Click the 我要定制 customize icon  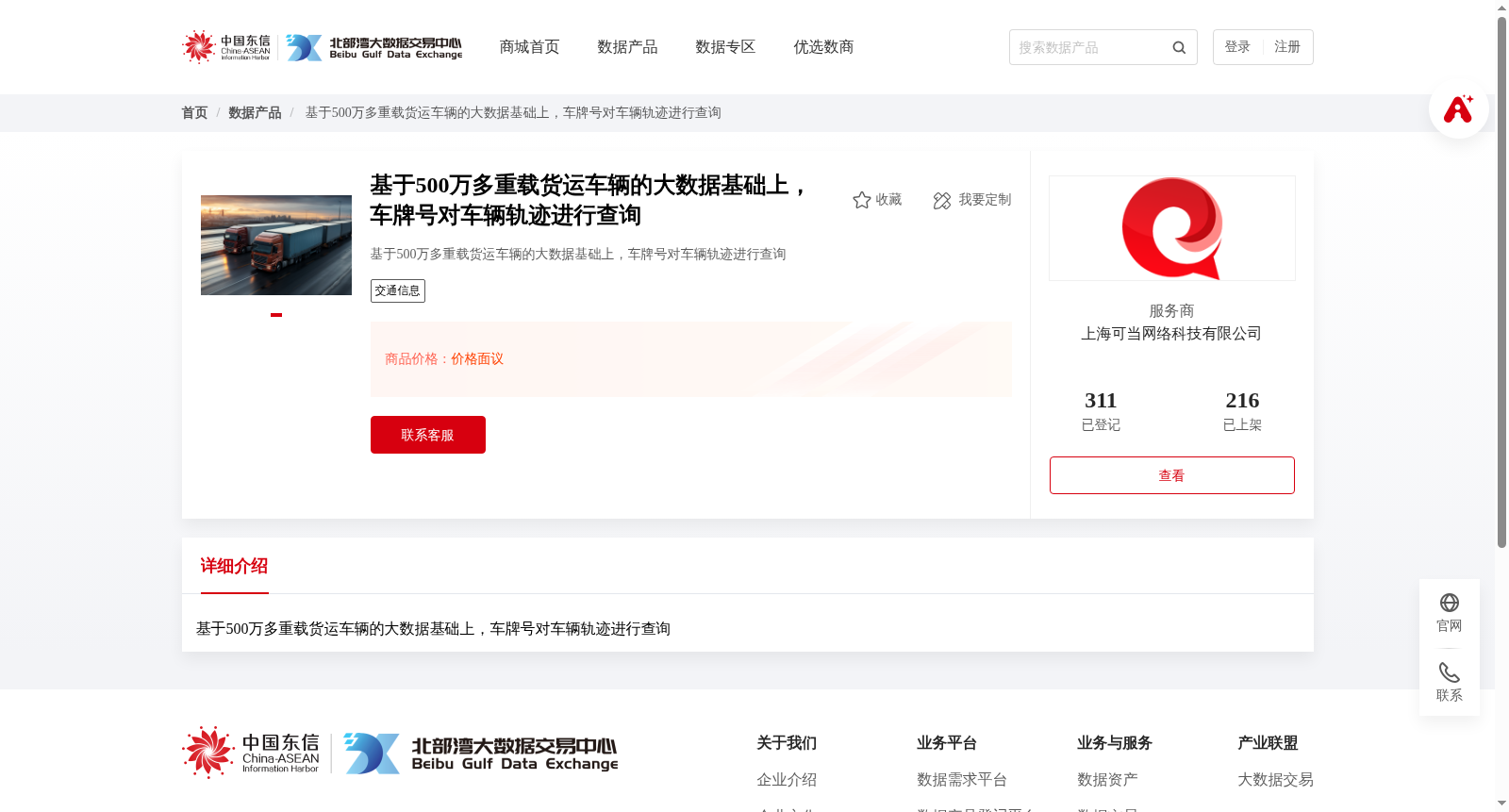[x=942, y=201]
